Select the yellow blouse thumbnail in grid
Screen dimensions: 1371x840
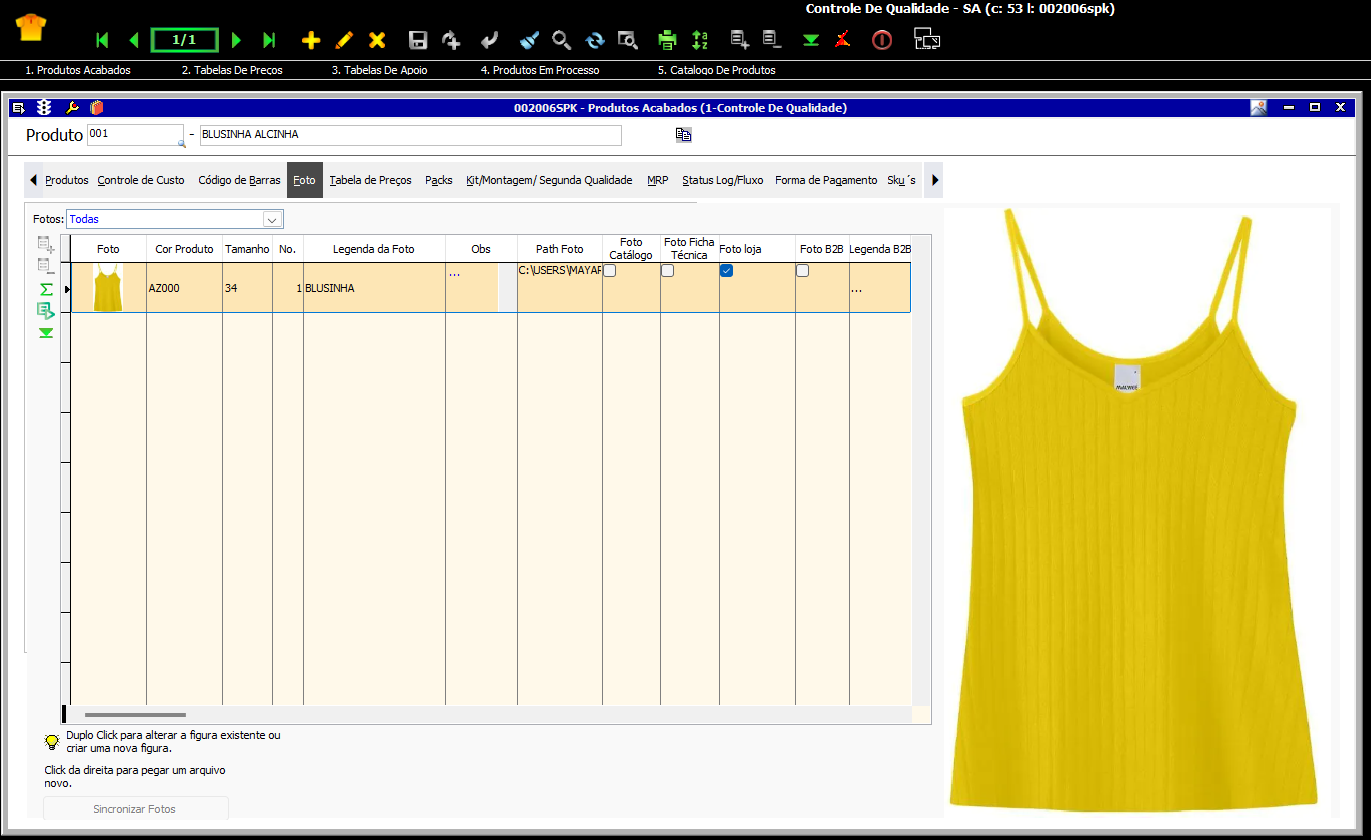coord(108,288)
